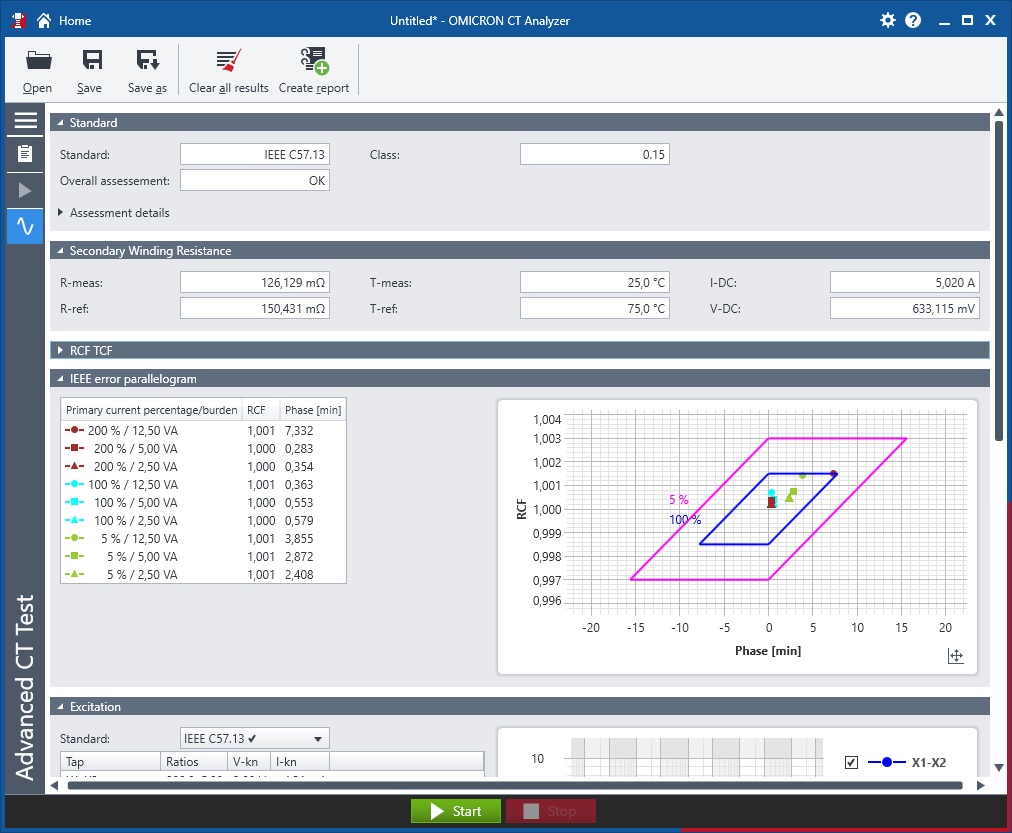The image size is (1012, 833).
Task: Click the Ratios column header
Action: pyautogui.click(x=194, y=762)
